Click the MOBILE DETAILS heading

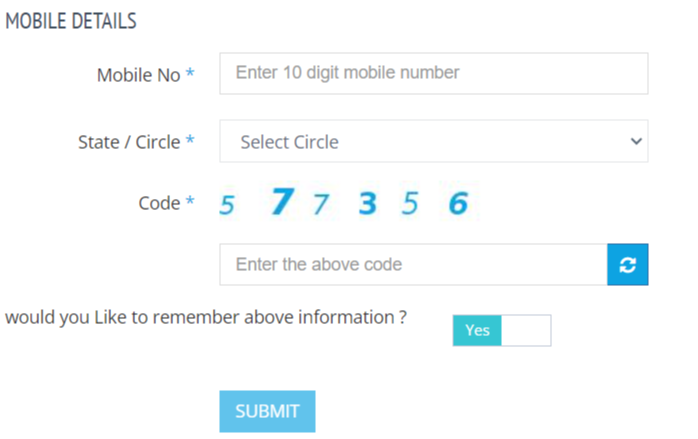[x=71, y=21]
